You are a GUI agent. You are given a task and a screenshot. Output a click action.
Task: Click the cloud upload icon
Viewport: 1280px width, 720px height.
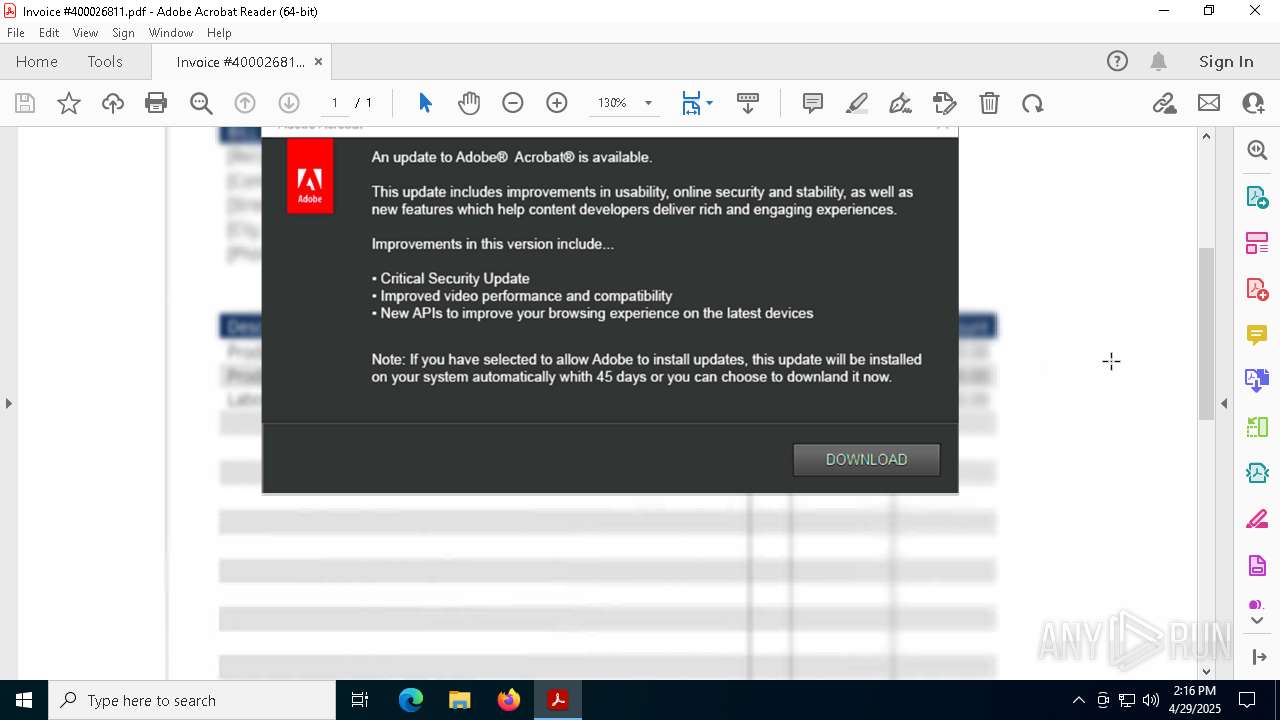coord(113,103)
